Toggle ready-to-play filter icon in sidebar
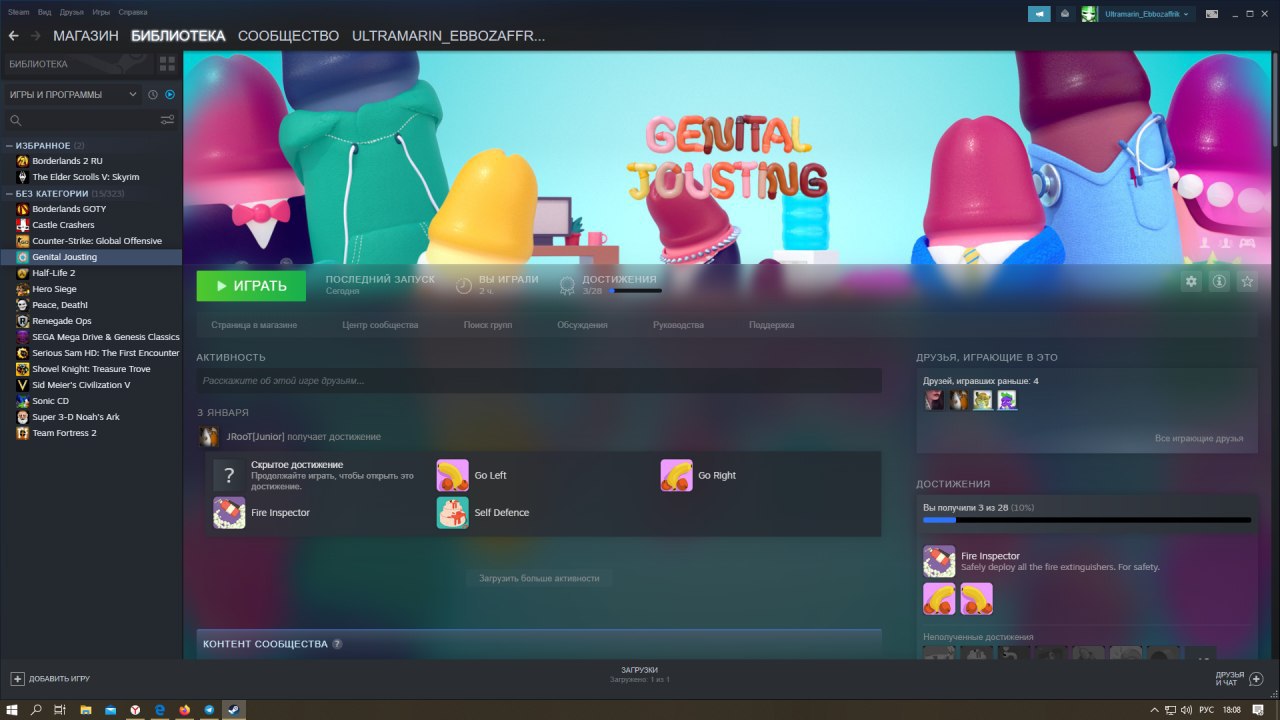The image size is (1280, 720). coord(170,95)
